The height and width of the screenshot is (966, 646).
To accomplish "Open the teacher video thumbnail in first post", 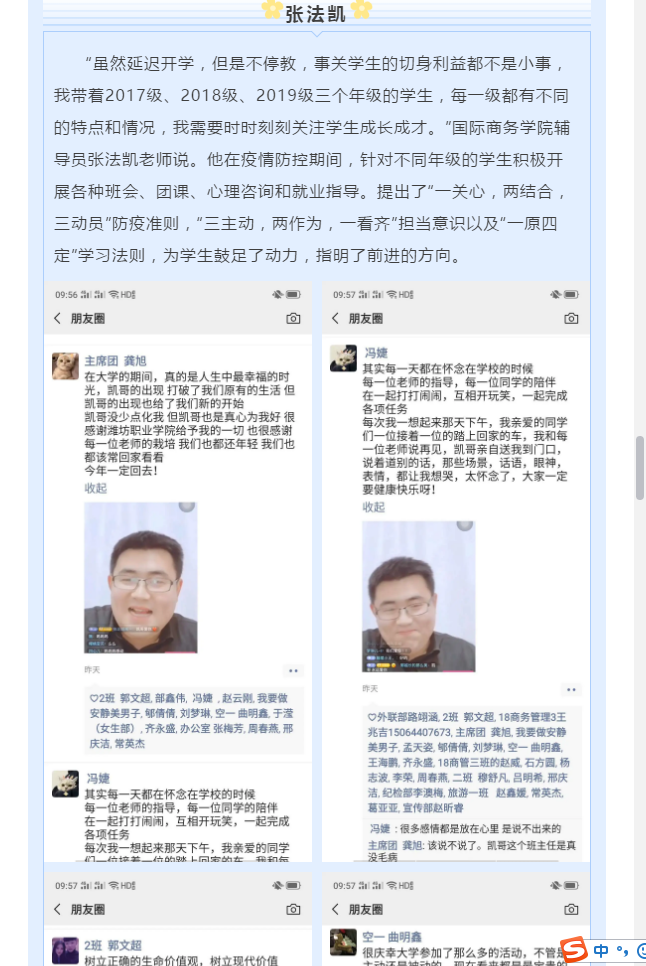I will click(x=140, y=577).
